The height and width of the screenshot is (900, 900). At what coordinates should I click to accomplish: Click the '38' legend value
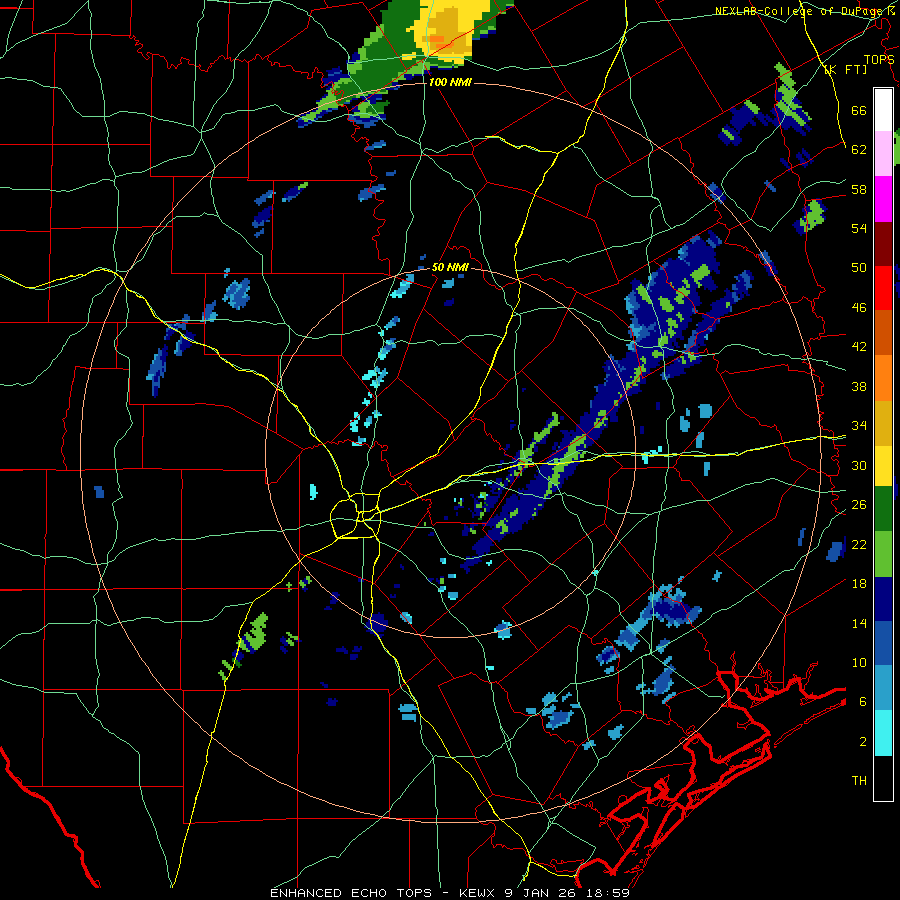[x=859, y=386]
